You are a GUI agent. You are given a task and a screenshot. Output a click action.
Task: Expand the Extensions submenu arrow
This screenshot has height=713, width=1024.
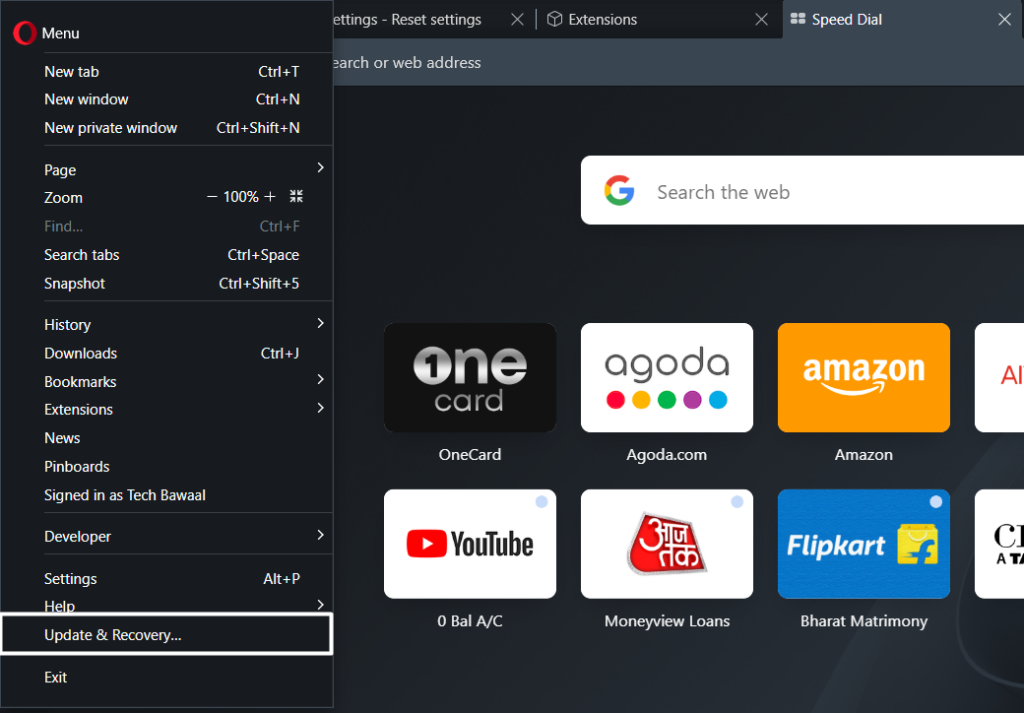[320, 408]
